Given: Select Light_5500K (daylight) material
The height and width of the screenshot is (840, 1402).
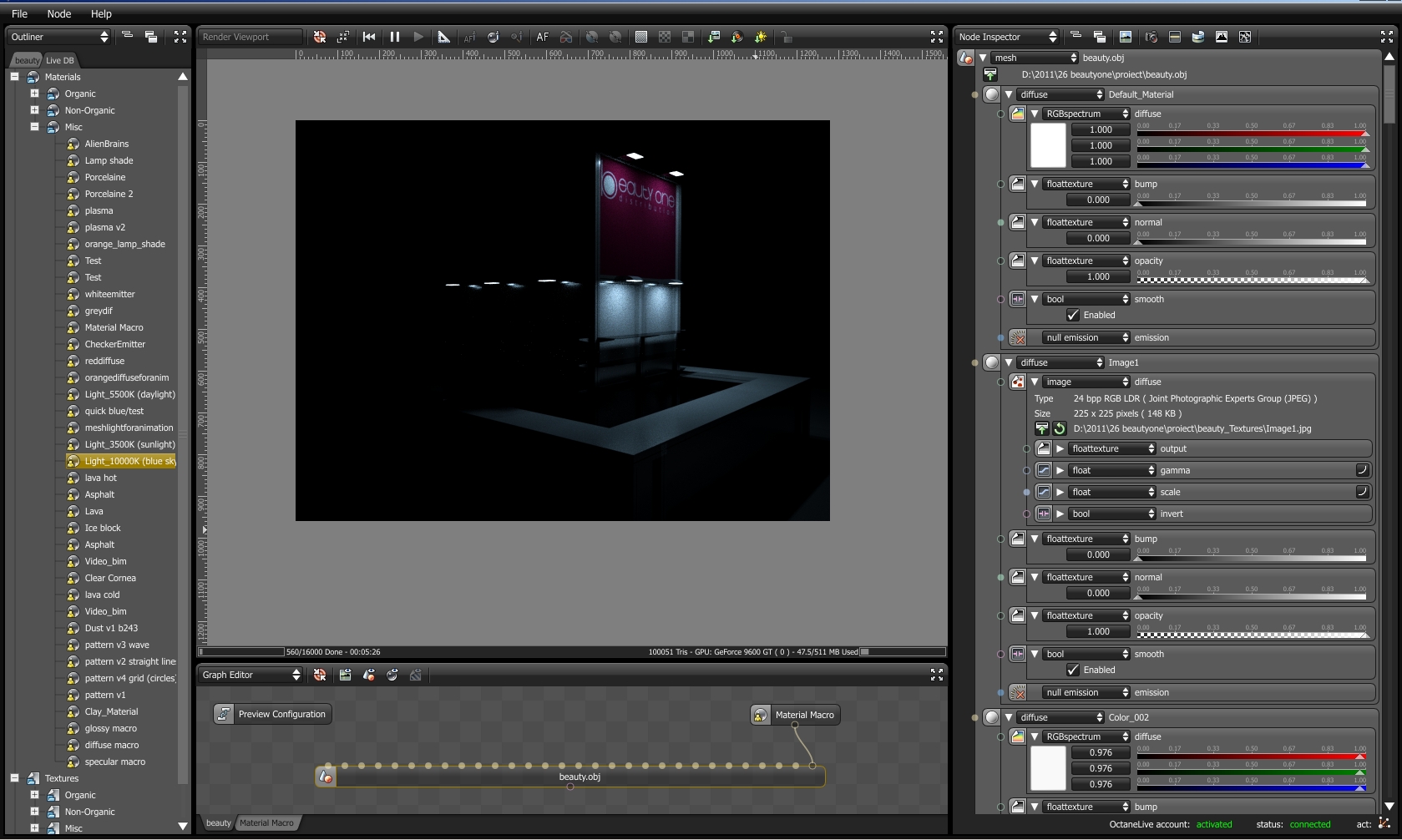Looking at the screenshot, I should tap(129, 394).
